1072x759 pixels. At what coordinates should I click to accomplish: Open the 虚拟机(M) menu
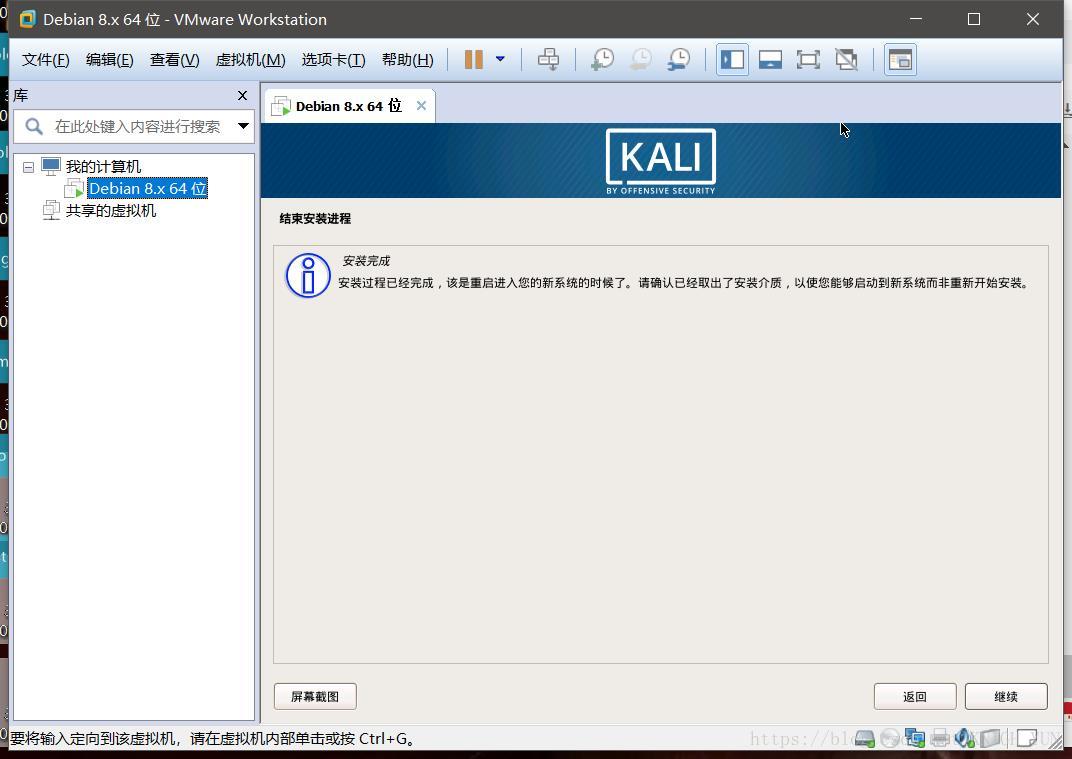(250, 60)
